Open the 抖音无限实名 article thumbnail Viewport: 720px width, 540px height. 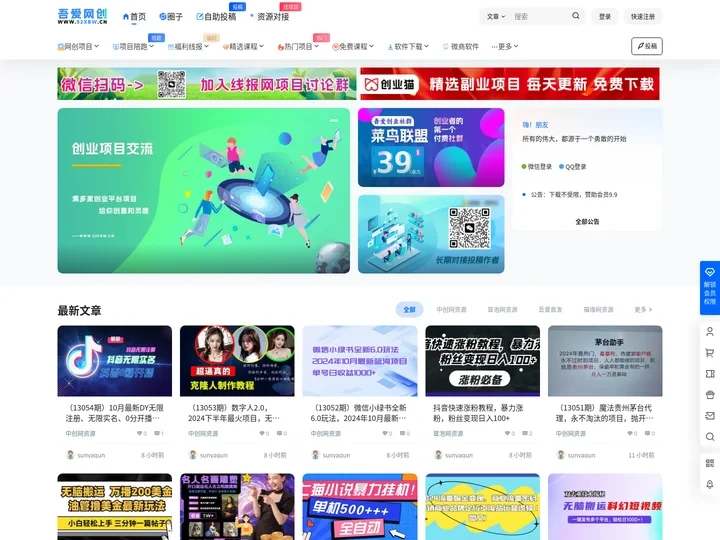pos(115,361)
